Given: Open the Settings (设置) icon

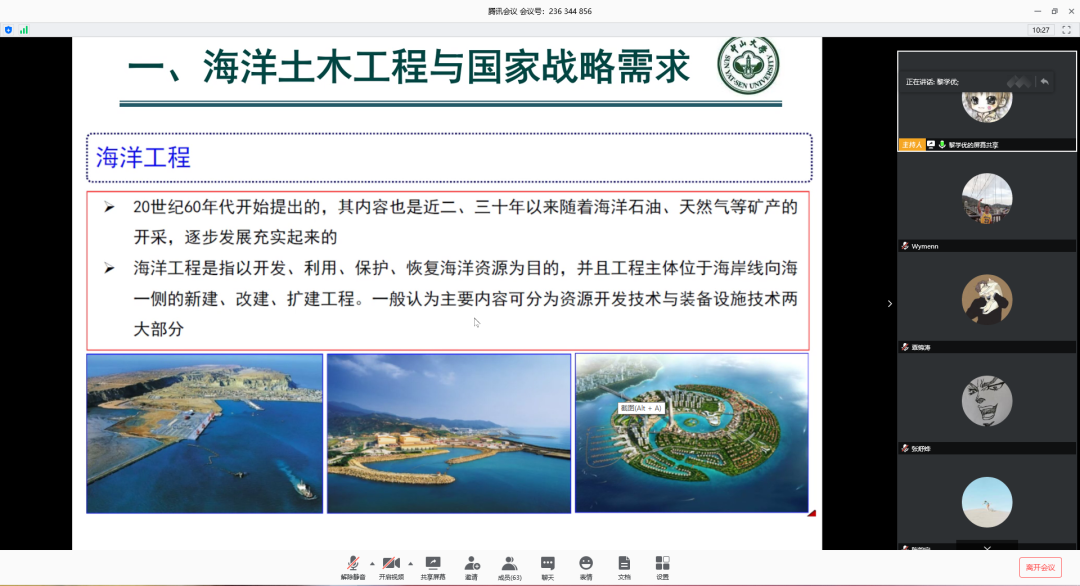Looking at the screenshot, I should point(662,565).
